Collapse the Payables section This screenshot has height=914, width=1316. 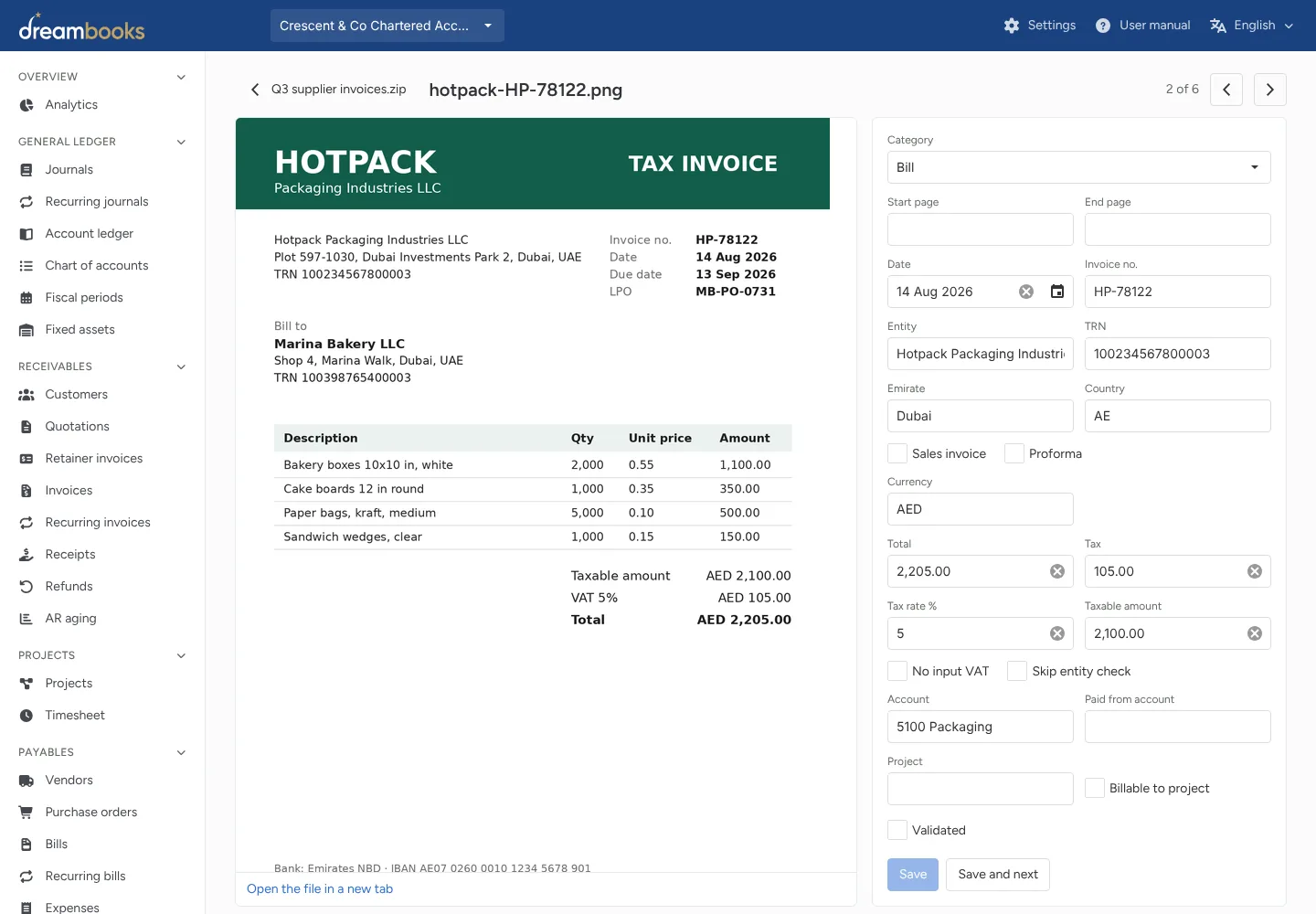(181, 752)
